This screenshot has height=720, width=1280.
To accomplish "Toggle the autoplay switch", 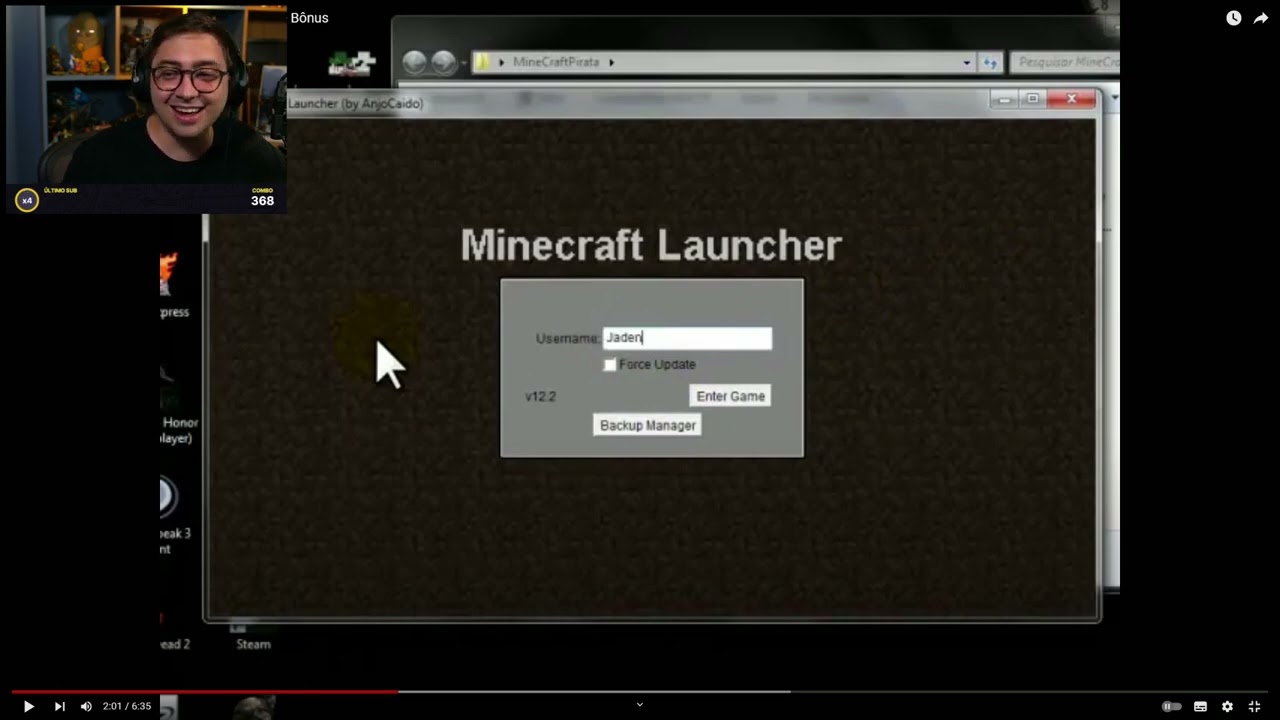I will click(x=1171, y=706).
